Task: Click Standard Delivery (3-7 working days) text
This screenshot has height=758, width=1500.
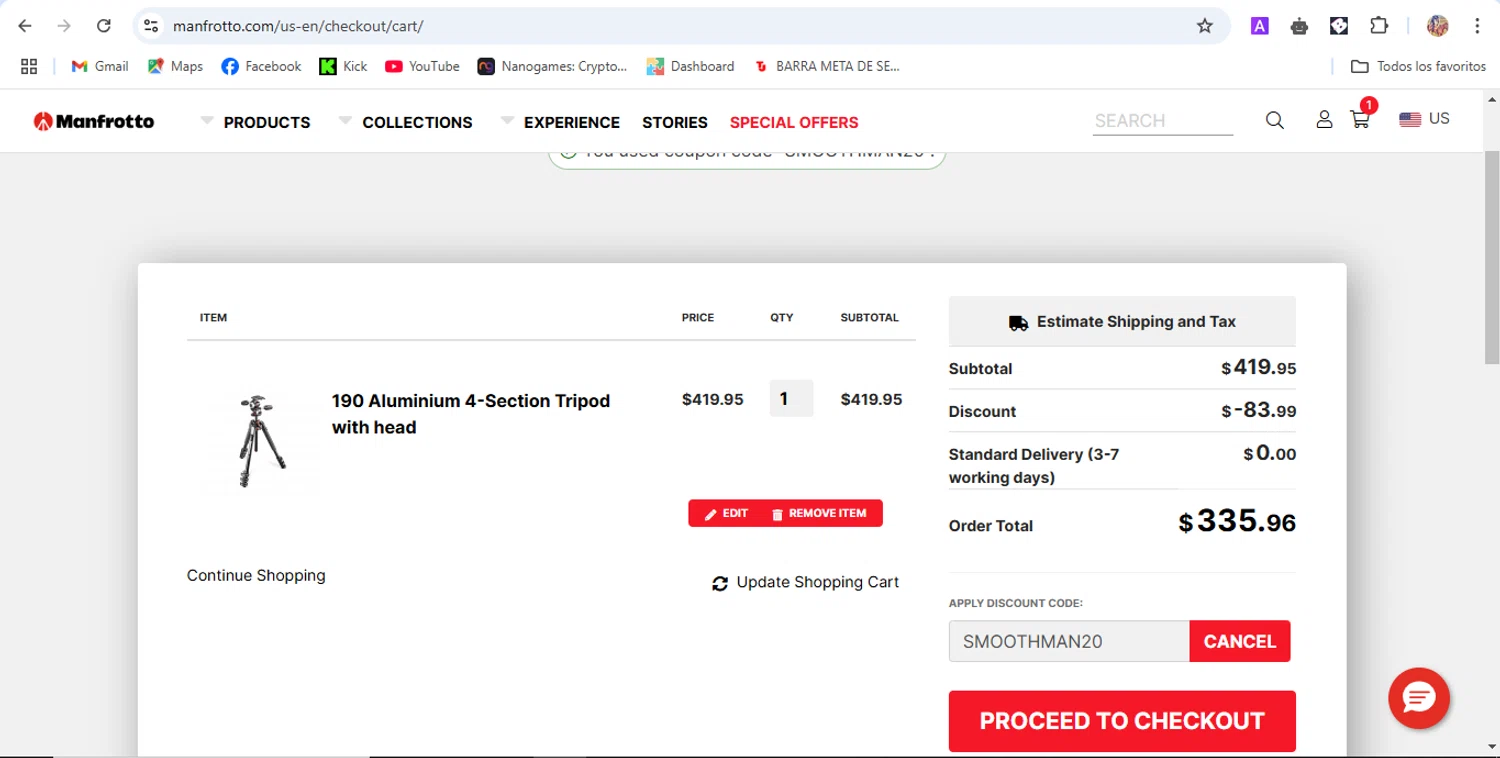Action: tap(1034, 466)
